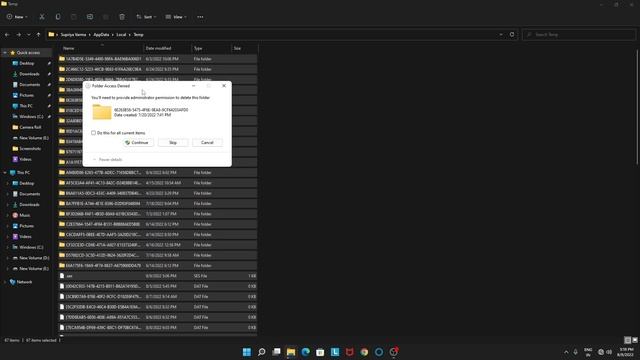Switch to details view toggle in status bar
The height and width of the screenshot is (360, 640).
point(627,340)
